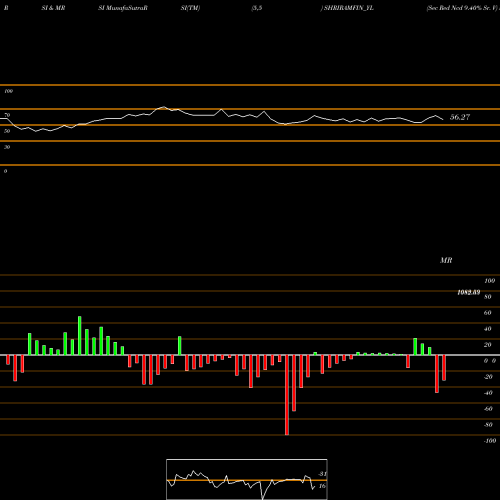Click the 31 value in mini chart
Image resolution: width=500 pixels, height=500 pixels.
point(322,474)
